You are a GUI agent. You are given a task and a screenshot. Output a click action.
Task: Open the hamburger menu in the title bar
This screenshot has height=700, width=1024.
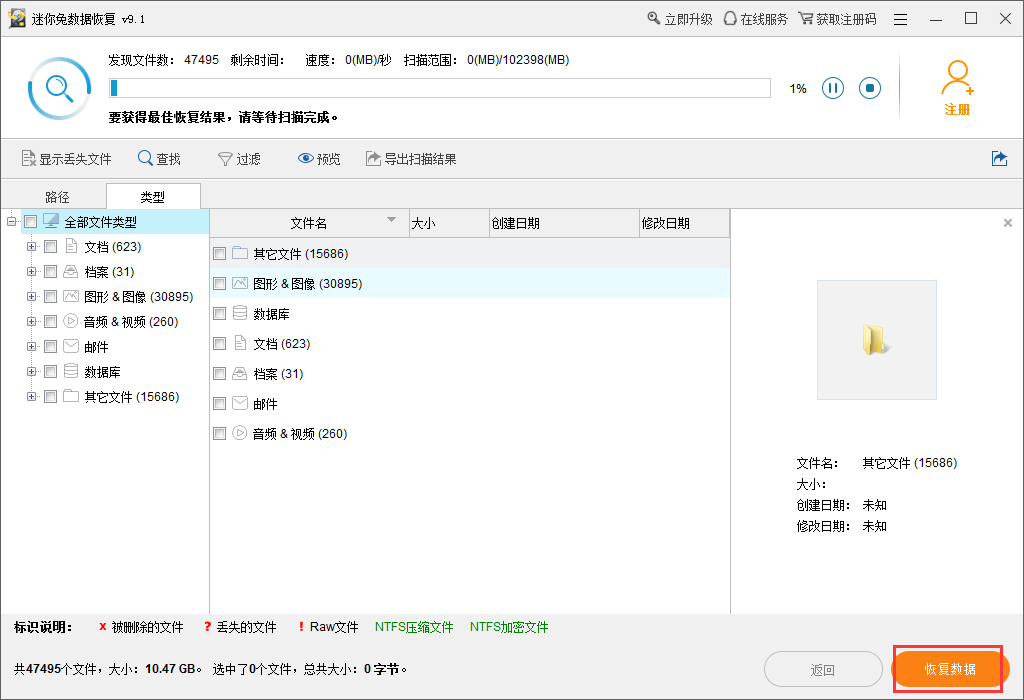coord(901,20)
